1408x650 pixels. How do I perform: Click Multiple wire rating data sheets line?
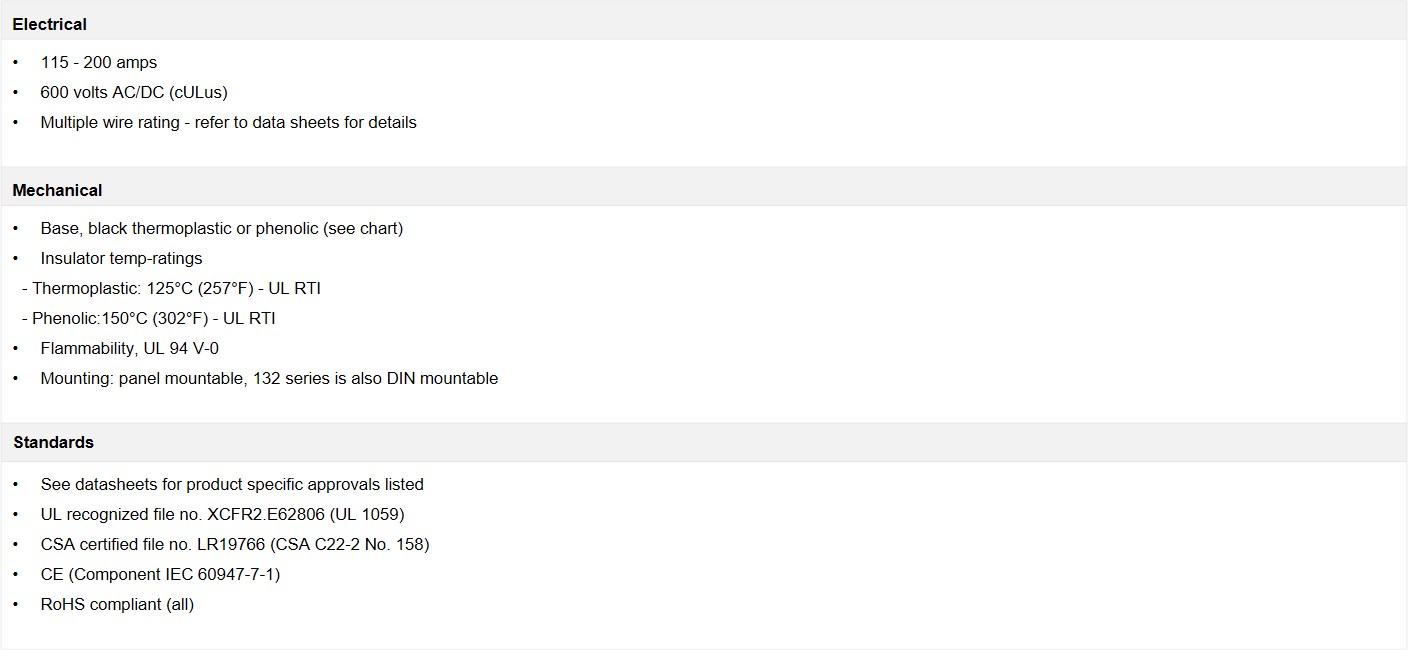tap(229, 122)
